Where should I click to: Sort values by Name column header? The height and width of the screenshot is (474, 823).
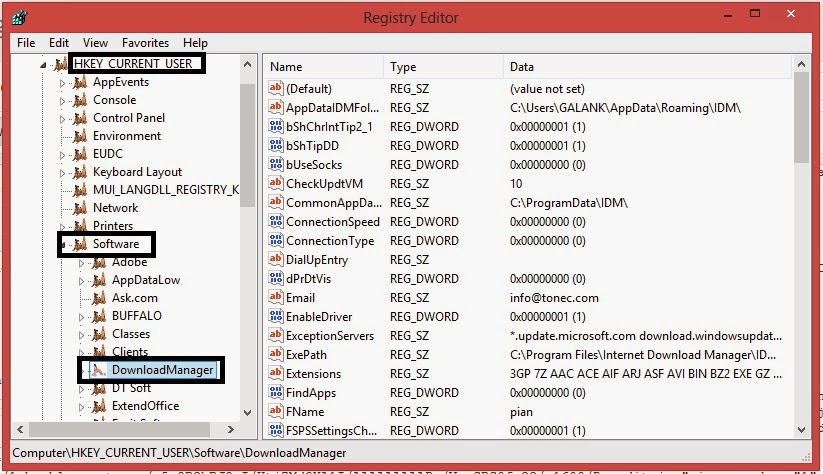[323, 67]
